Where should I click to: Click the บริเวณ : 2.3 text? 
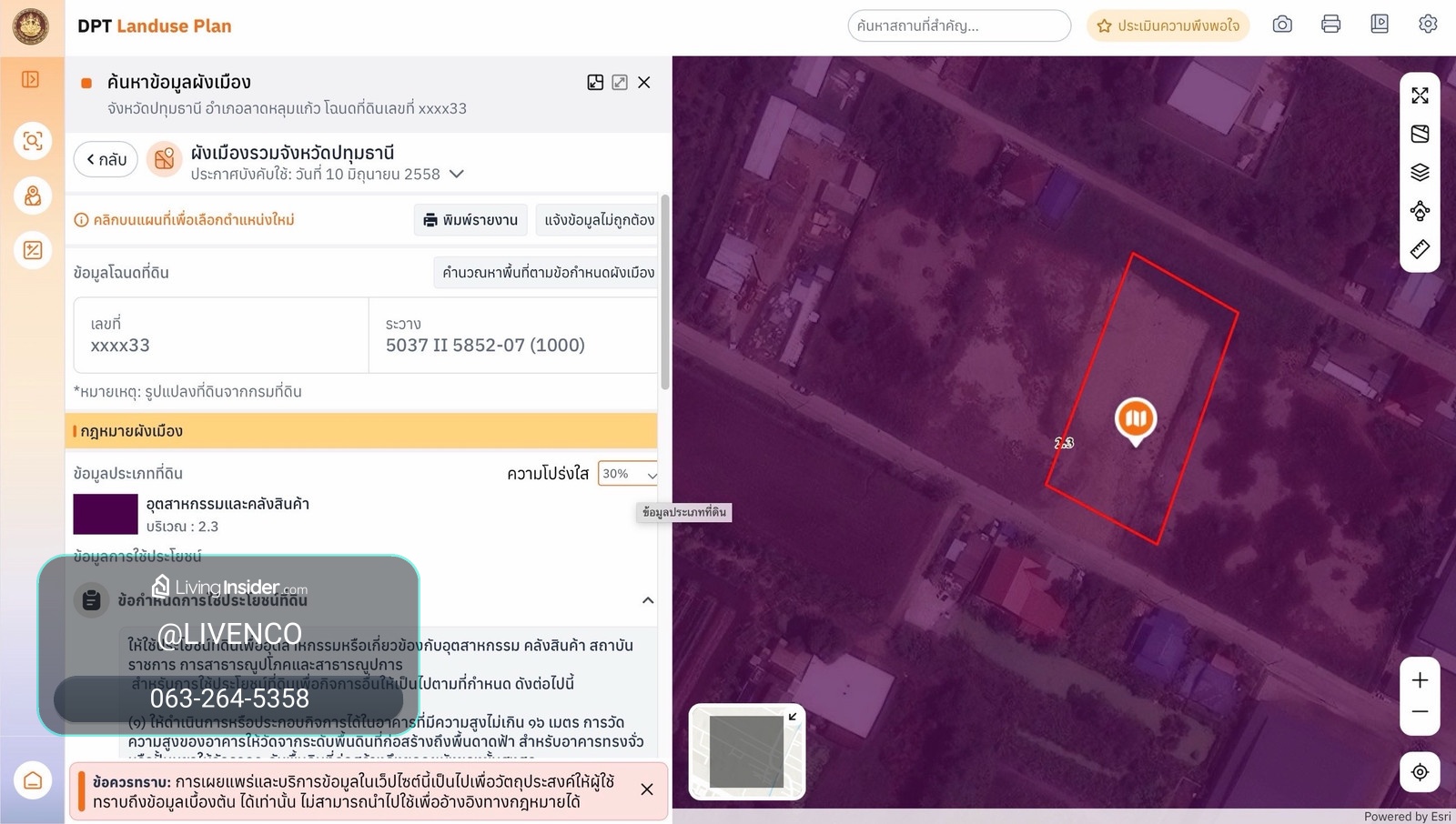(x=182, y=527)
